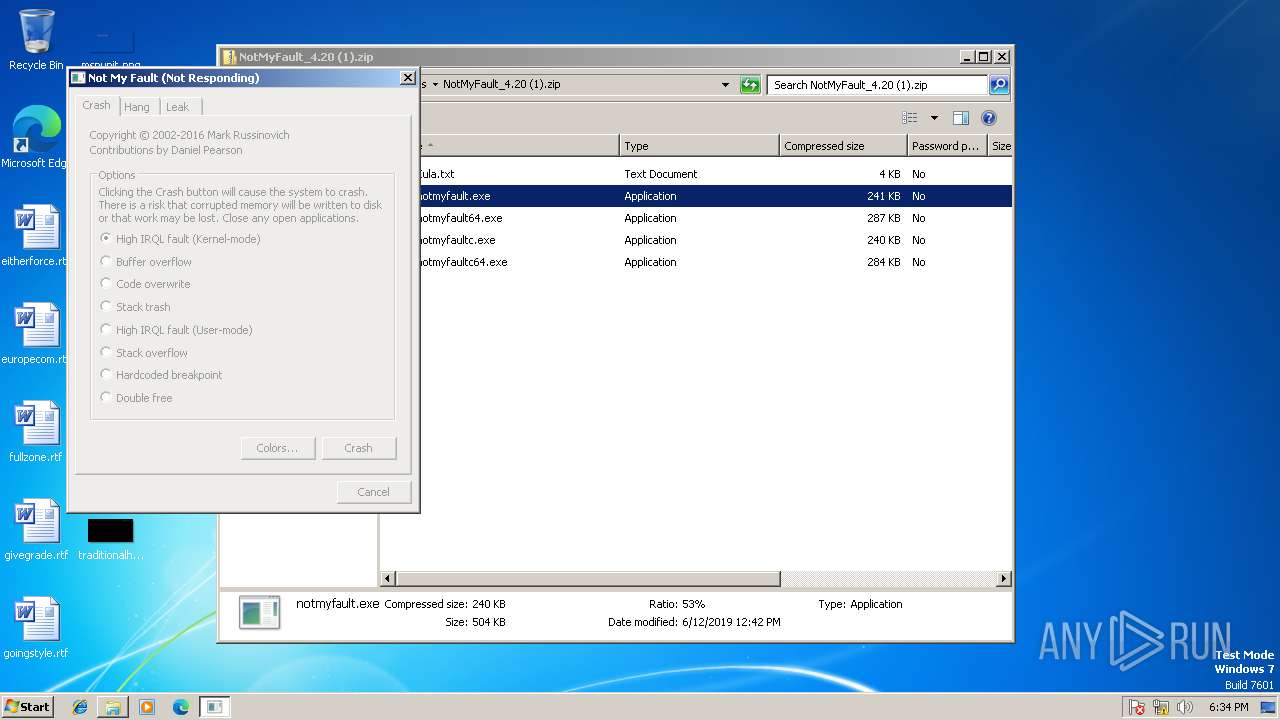Toggle the Explorer preview pane icon
Viewport: 1280px width, 720px height.
click(x=960, y=118)
